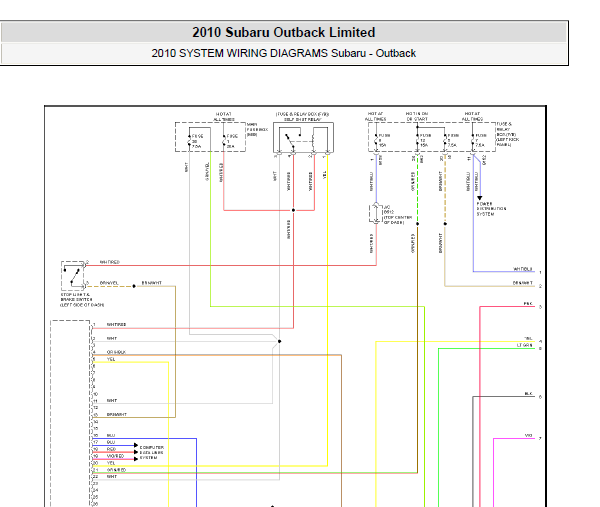The image size is (600, 507).
Task: Click the 'WHT' label at connector pin 2
Action: [112, 339]
